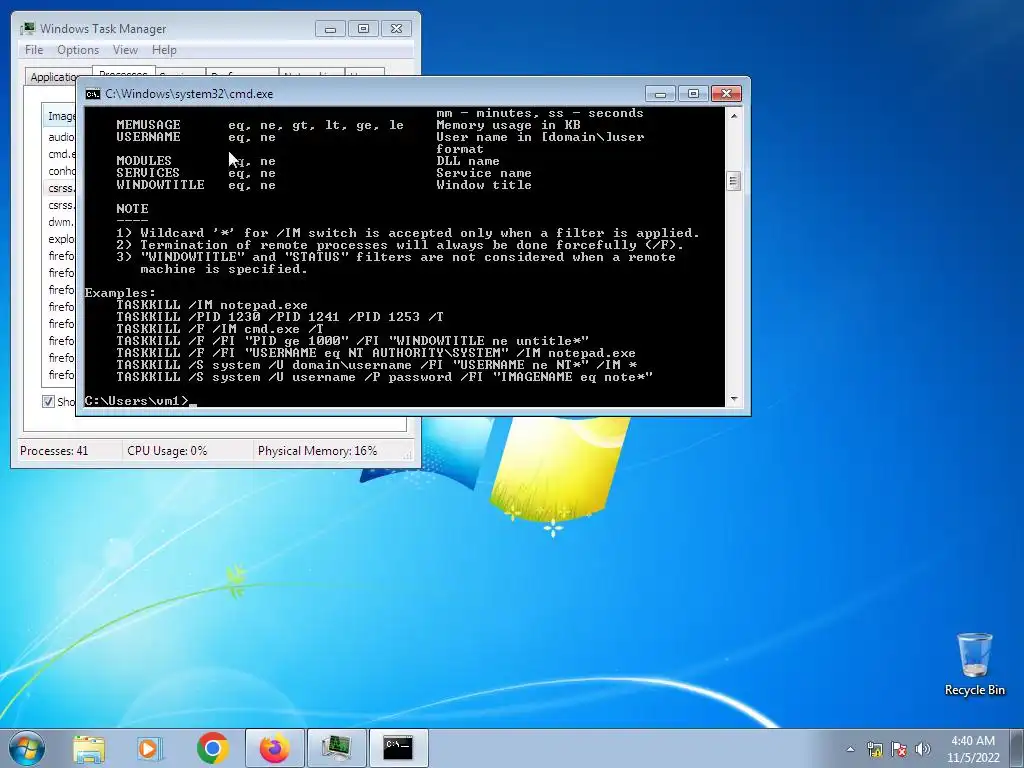Viewport: 1024px width, 768px height.
Task: Close the cmd.exe window
Action: click(726, 94)
